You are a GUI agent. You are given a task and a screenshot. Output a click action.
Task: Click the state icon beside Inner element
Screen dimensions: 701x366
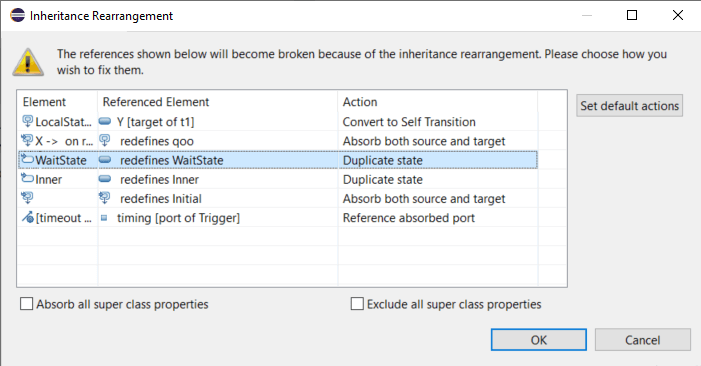[27, 178]
